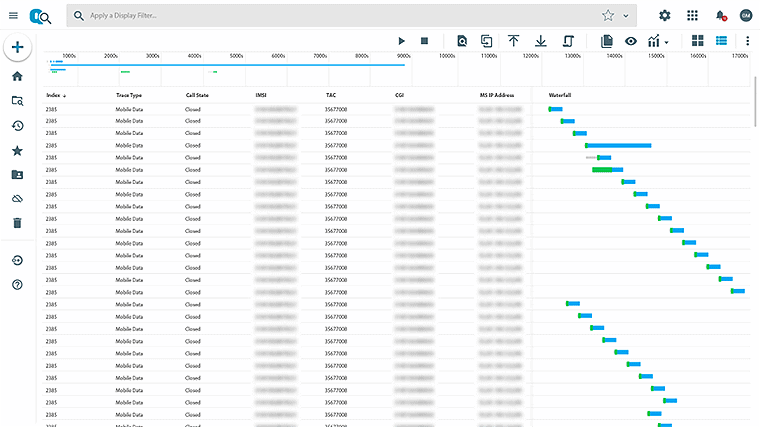Sort by the Index column header
Screen dimensions: 760x427
pos(56,95)
